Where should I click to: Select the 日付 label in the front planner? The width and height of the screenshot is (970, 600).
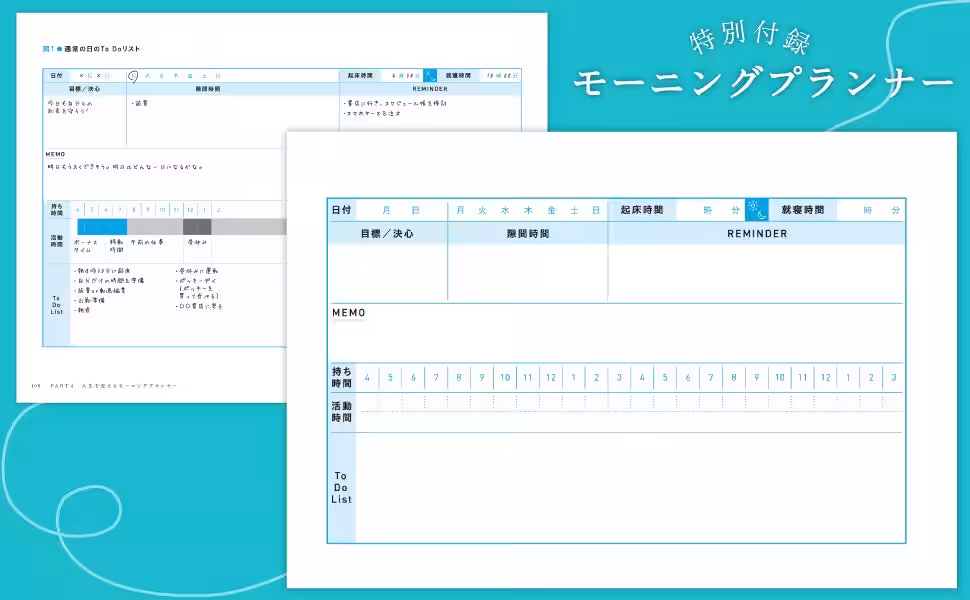[x=341, y=210]
